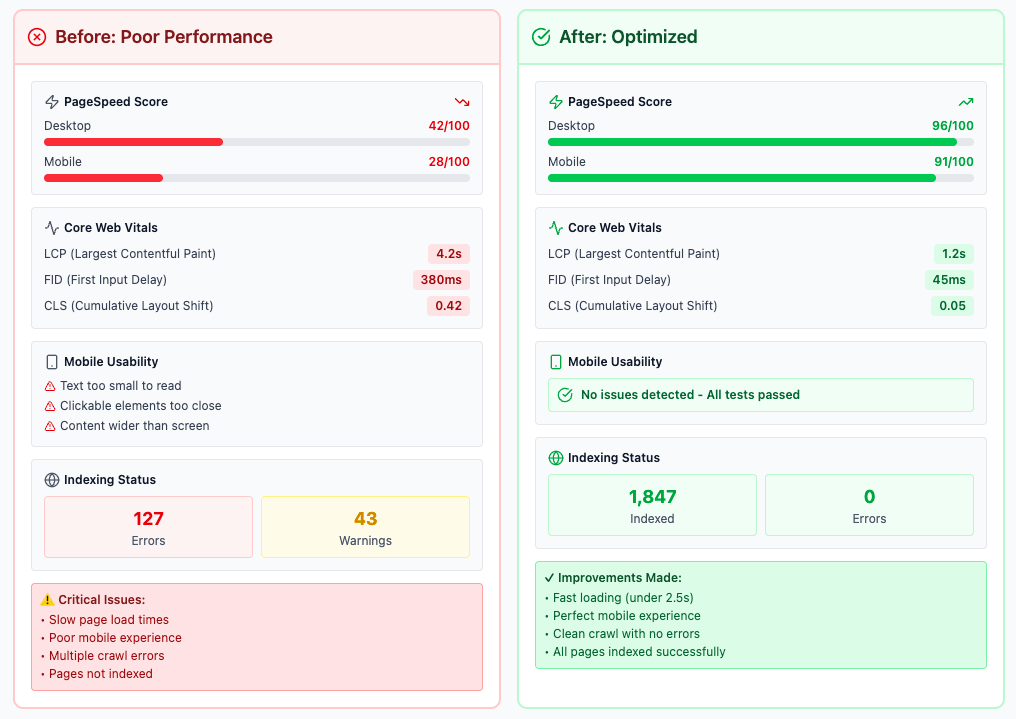
Task: Click the warning triangle beside Clickable elements too close
Action: 50,406
